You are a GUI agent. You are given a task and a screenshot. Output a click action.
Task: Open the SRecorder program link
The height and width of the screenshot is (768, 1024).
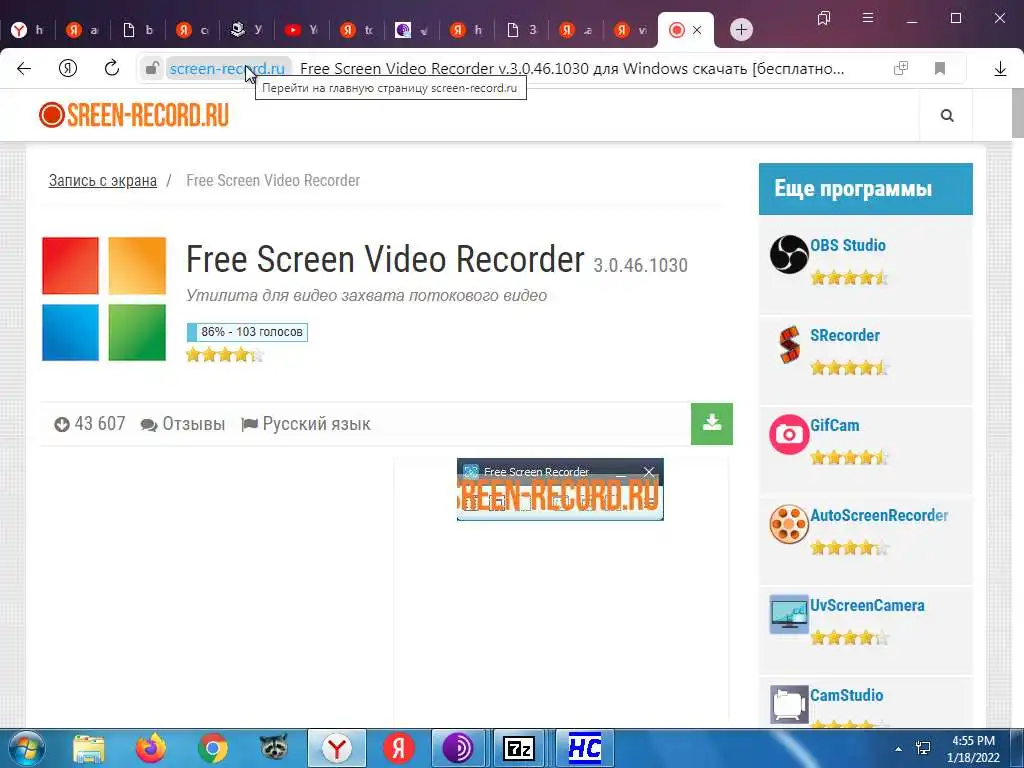844,335
